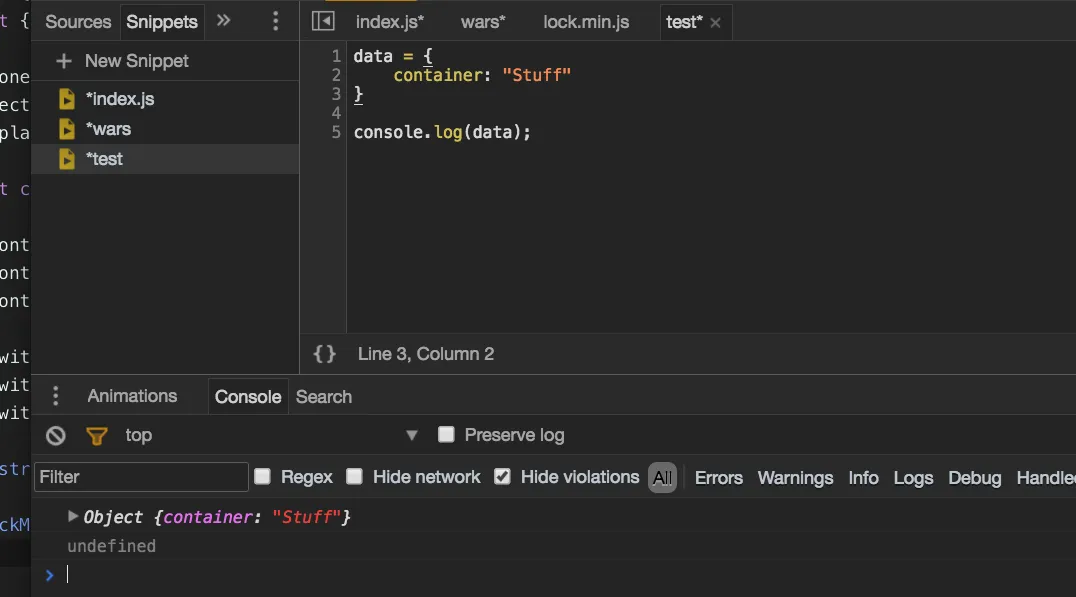Screen dimensions: 1076x597
Task: Open the drawer three-dot menu beside Animations
Action: coord(56,396)
